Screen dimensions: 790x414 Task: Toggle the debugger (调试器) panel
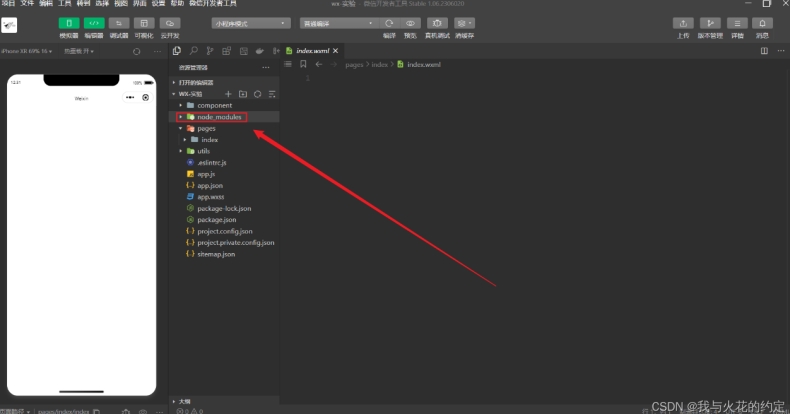point(119,23)
